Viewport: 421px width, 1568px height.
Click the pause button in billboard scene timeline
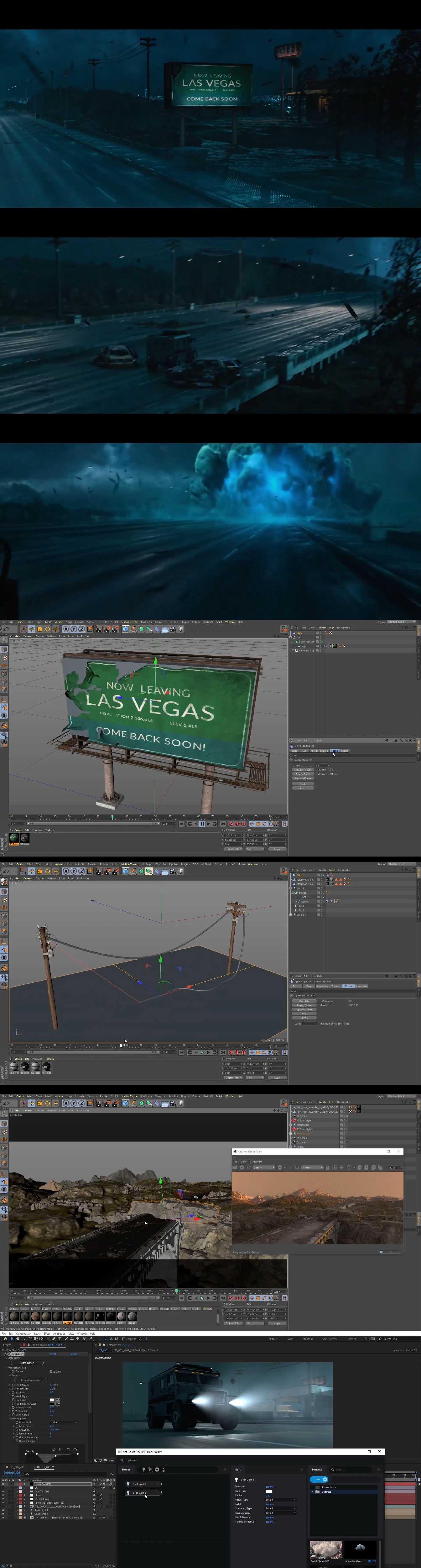pyautogui.click(x=202, y=824)
